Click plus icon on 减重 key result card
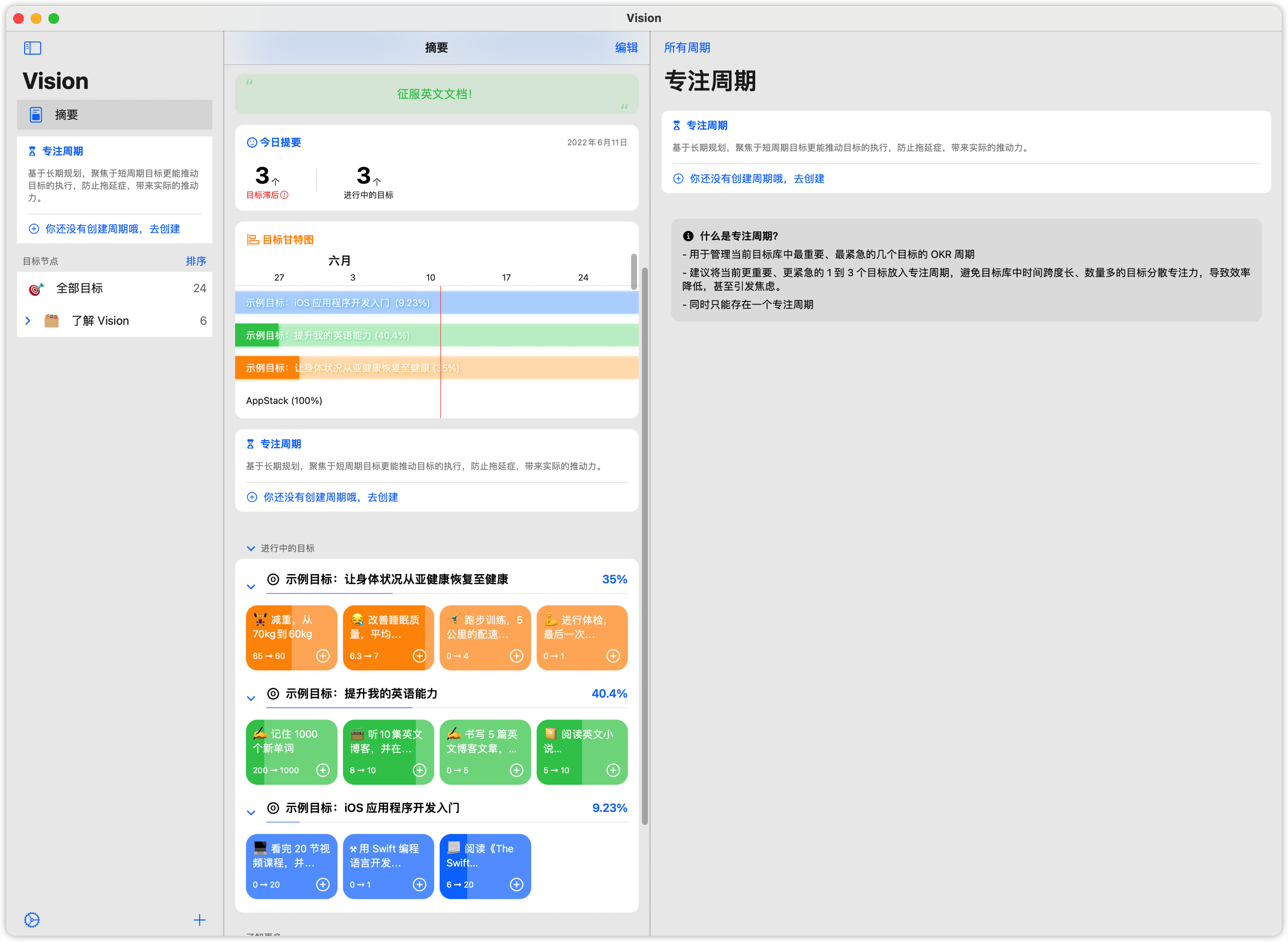The width and height of the screenshot is (1288, 942). pos(322,656)
